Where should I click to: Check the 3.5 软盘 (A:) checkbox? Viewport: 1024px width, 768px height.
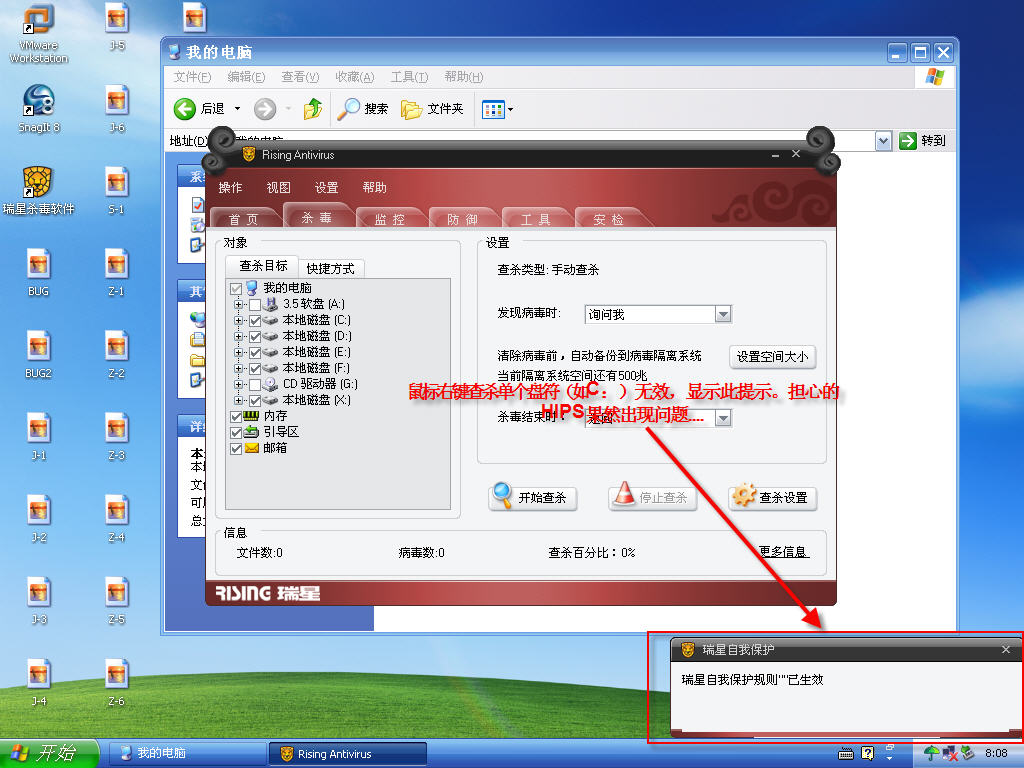click(x=255, y=305)
